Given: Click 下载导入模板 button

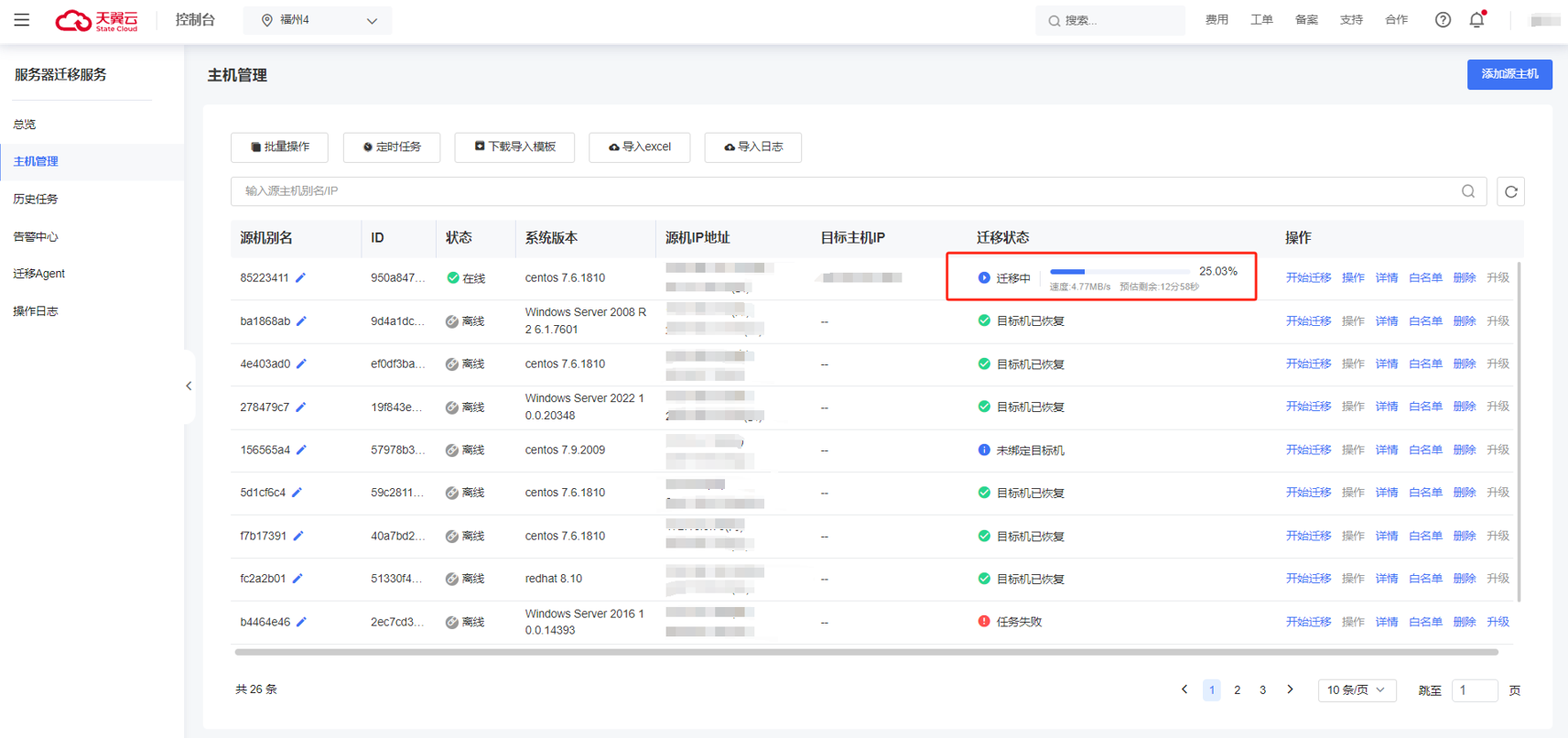Looking at the screenshot, I should click(514, 147).
